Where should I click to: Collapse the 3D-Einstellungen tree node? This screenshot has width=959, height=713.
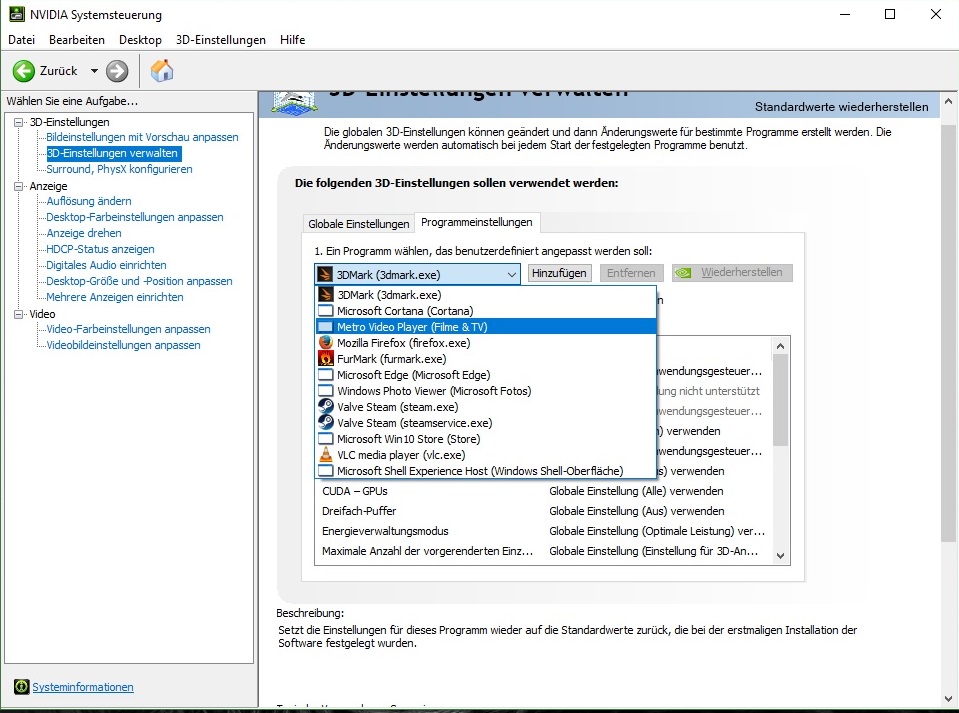click(x=18, y=122)
